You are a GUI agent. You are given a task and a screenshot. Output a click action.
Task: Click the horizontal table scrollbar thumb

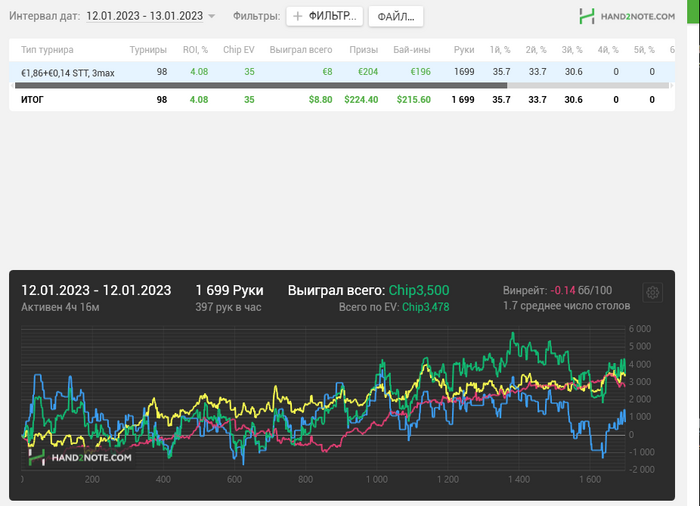(261, 85)
